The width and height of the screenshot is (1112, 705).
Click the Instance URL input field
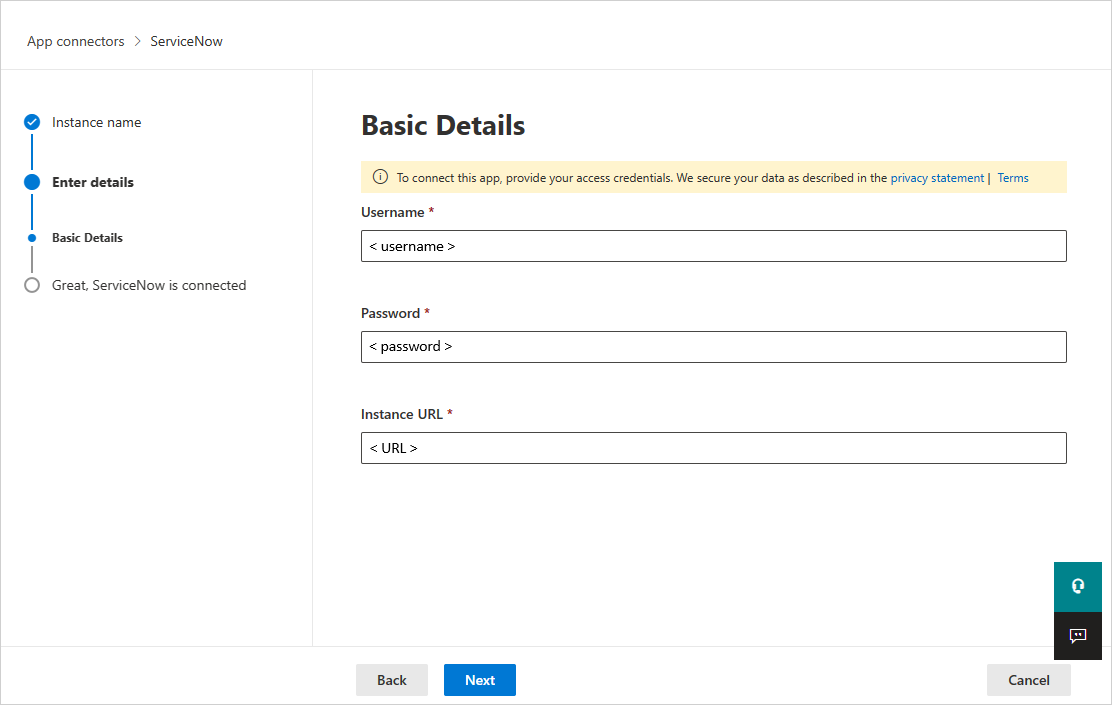click(713, 447)
